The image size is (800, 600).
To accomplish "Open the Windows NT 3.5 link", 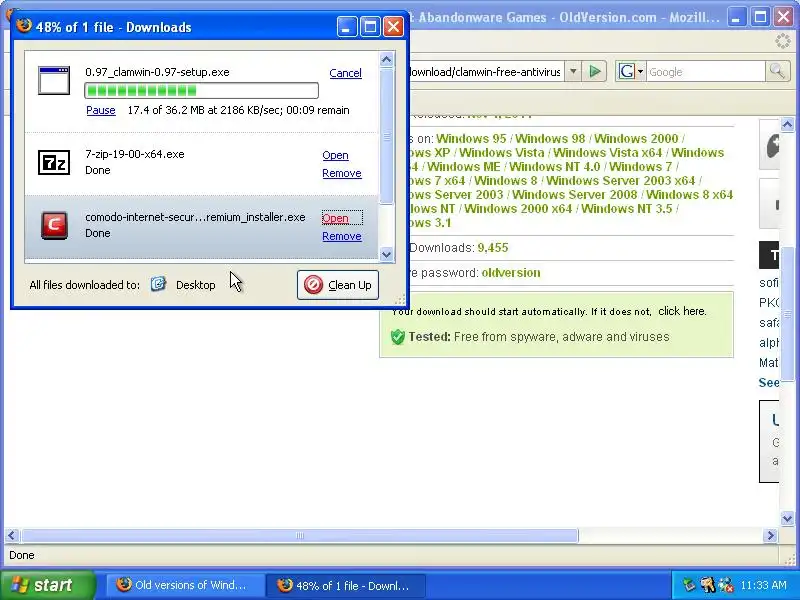I will coord(627,209).
